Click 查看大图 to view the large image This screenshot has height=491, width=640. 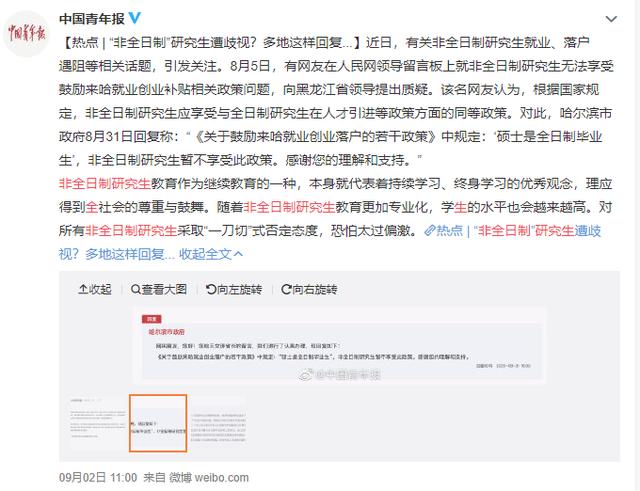159,289
